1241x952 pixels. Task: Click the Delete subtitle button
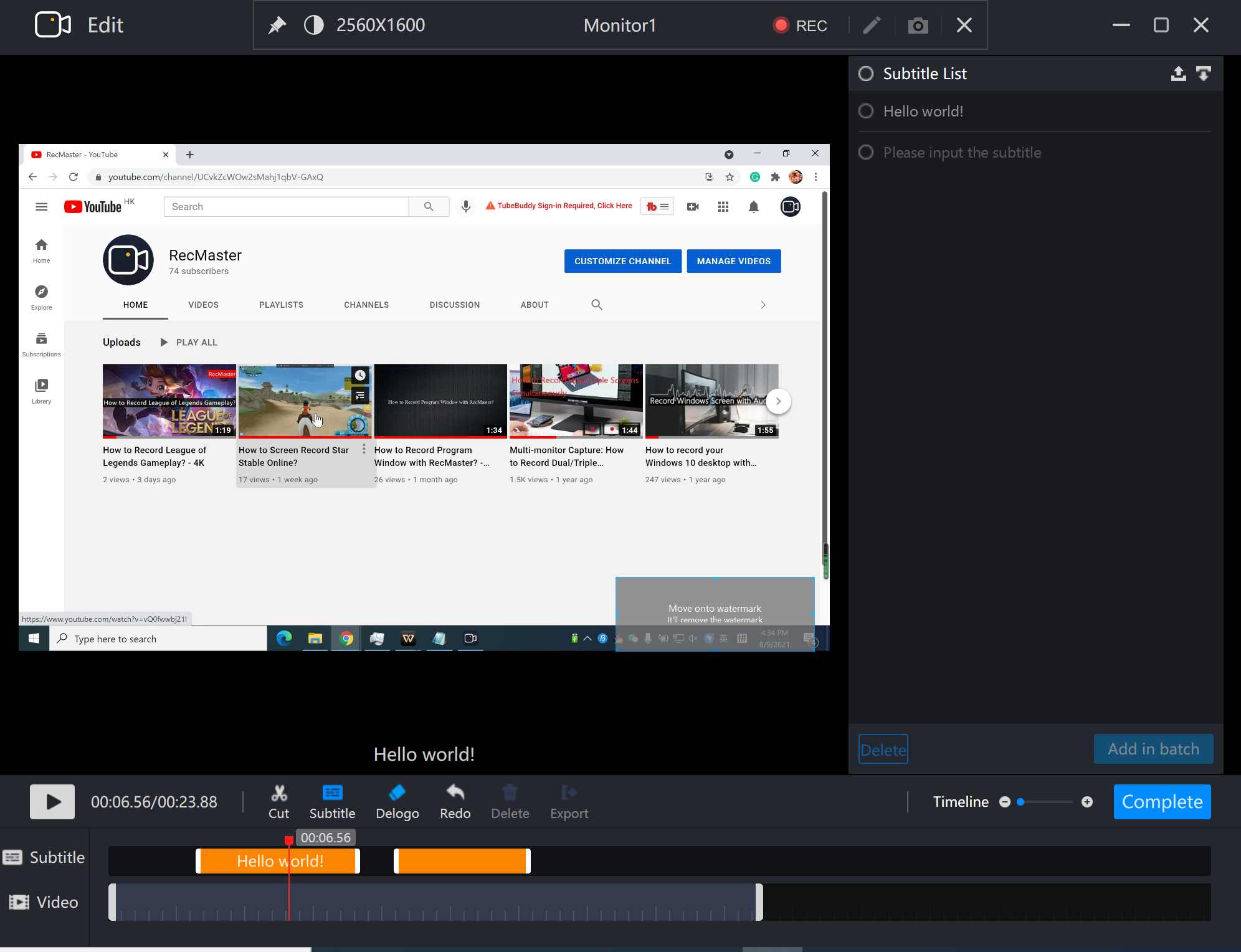coord(883,750)
